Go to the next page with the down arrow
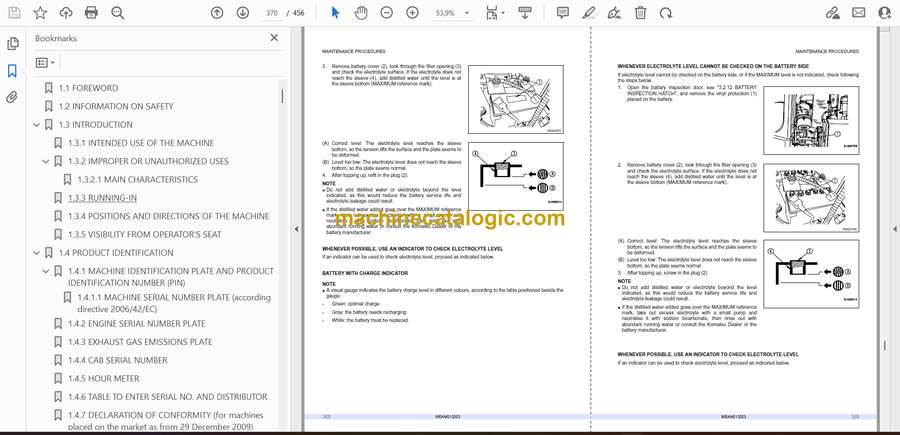 click(x=243, y=13)
